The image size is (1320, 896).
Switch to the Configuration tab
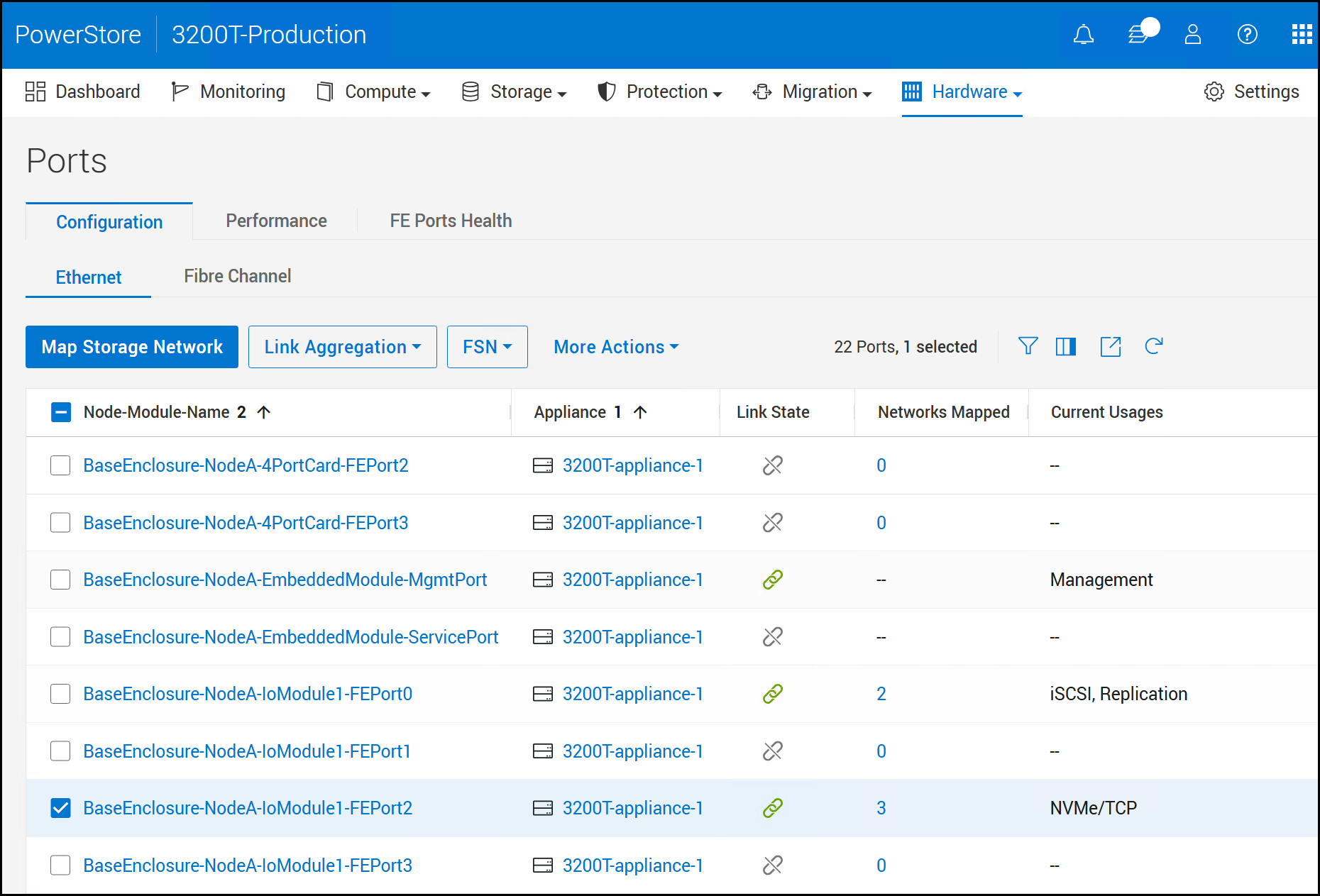click(109, 222)
